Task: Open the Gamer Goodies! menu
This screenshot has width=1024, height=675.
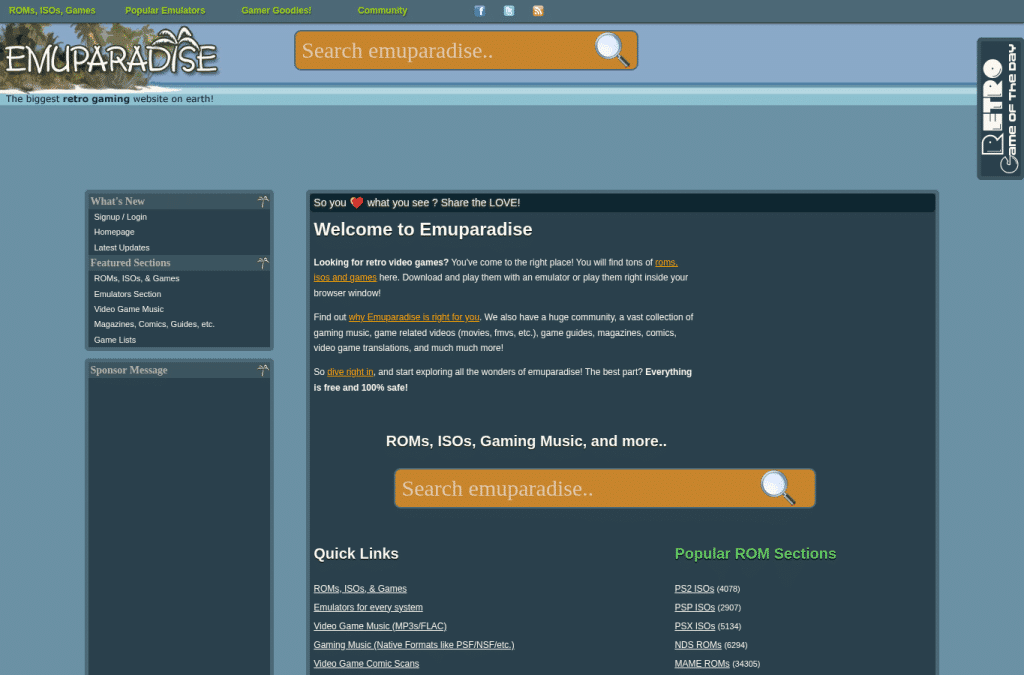Action: [x=276, y=10]
